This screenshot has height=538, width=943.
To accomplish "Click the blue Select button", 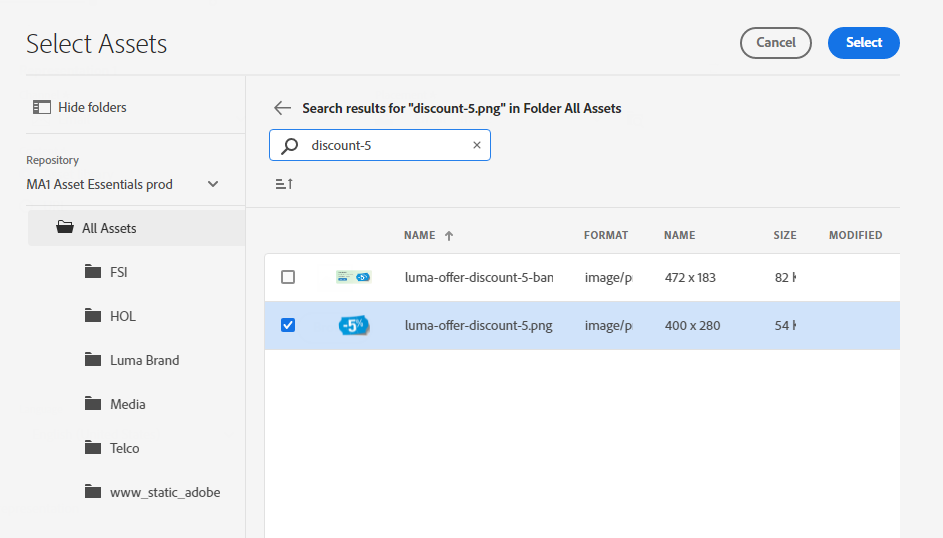I will click(864, 43).
